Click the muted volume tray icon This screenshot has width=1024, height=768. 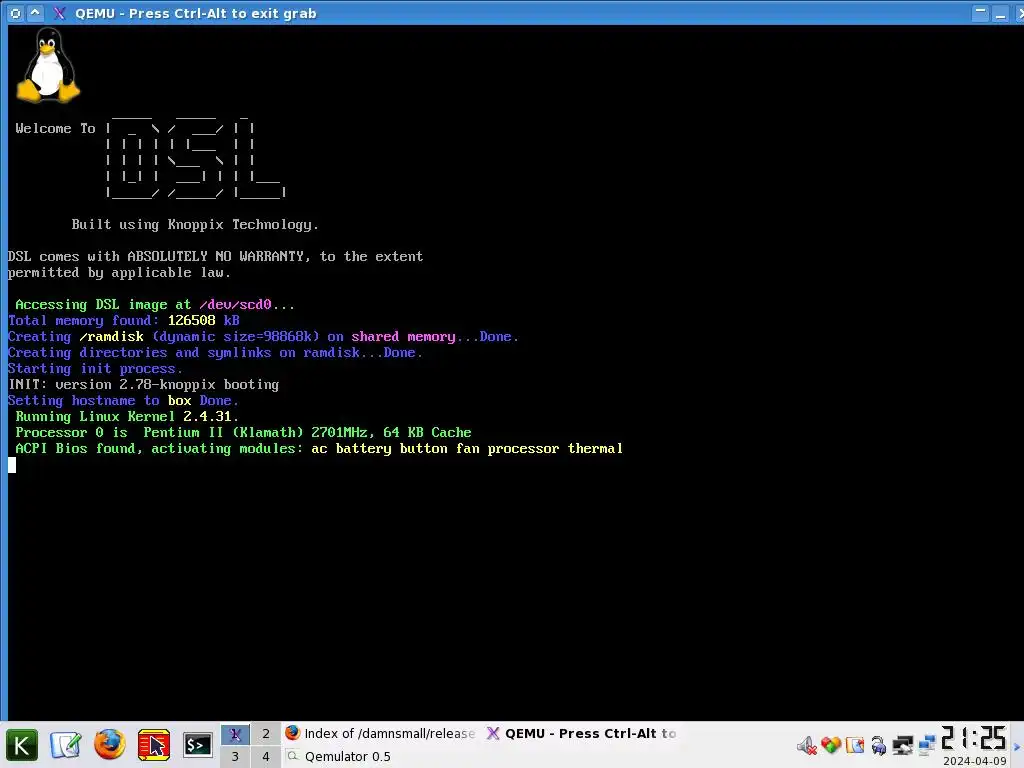tap(807, 745)
